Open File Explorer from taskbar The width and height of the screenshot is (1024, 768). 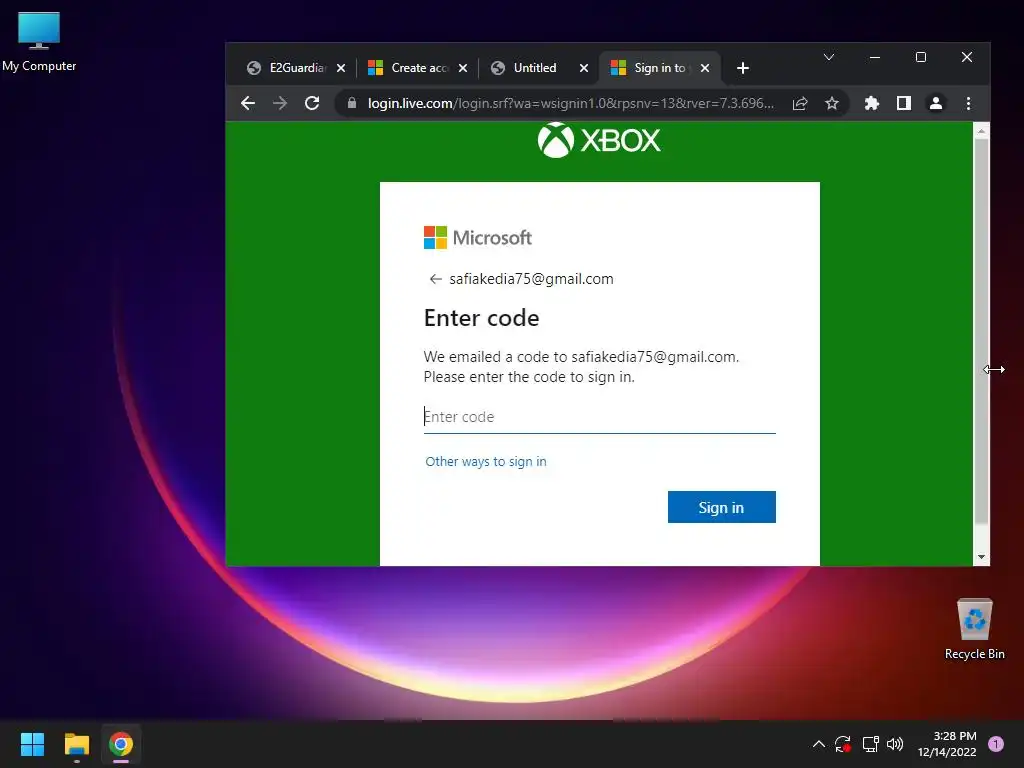(x=76, y=744)
